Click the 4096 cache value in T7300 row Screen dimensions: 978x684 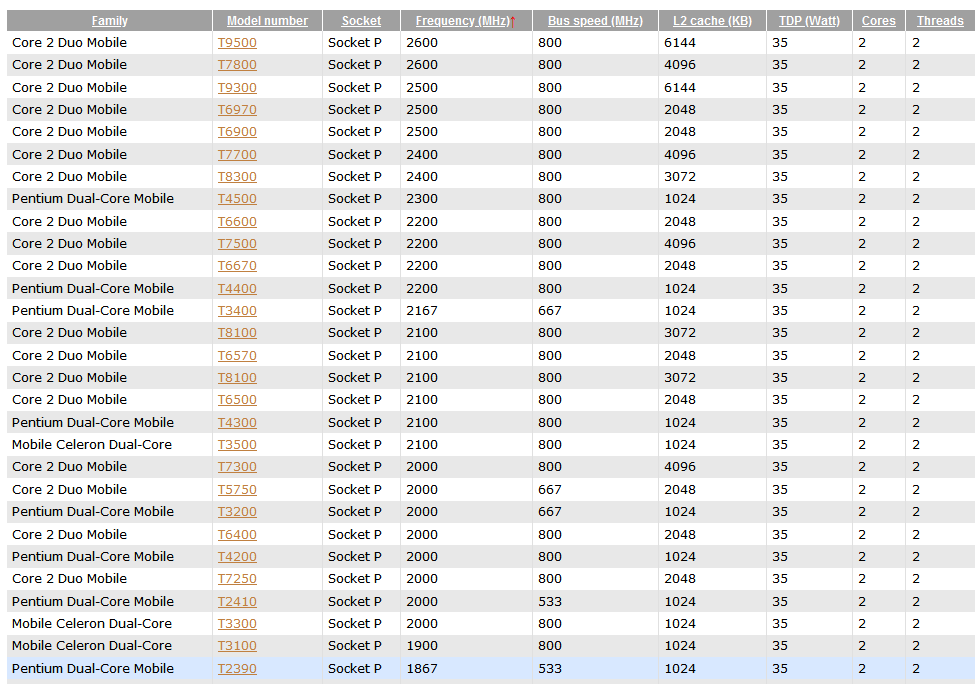[x=680, y=467]
